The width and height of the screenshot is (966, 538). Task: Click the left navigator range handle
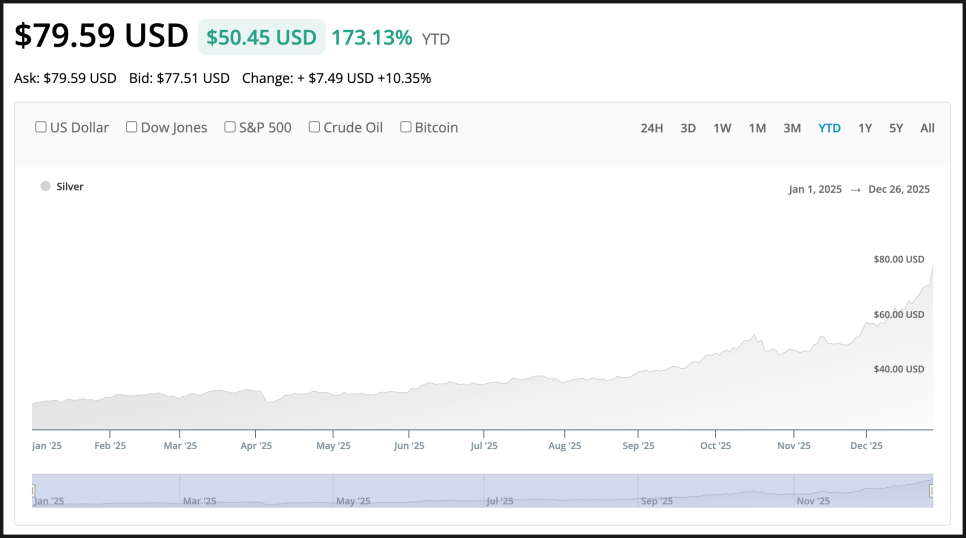pyautogui.click(x=33, y=491)
